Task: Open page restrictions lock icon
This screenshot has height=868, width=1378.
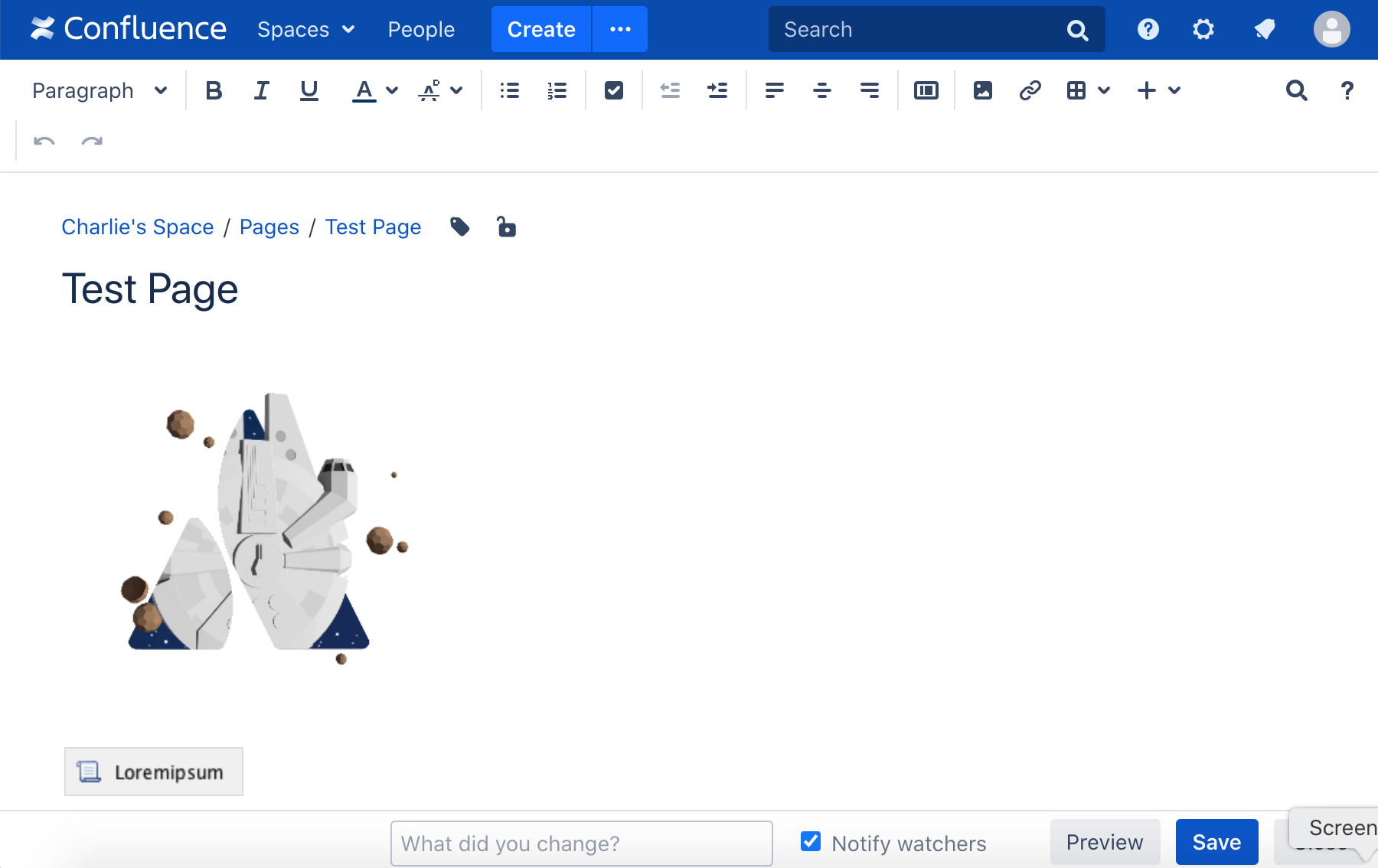Action: point(506,227)
